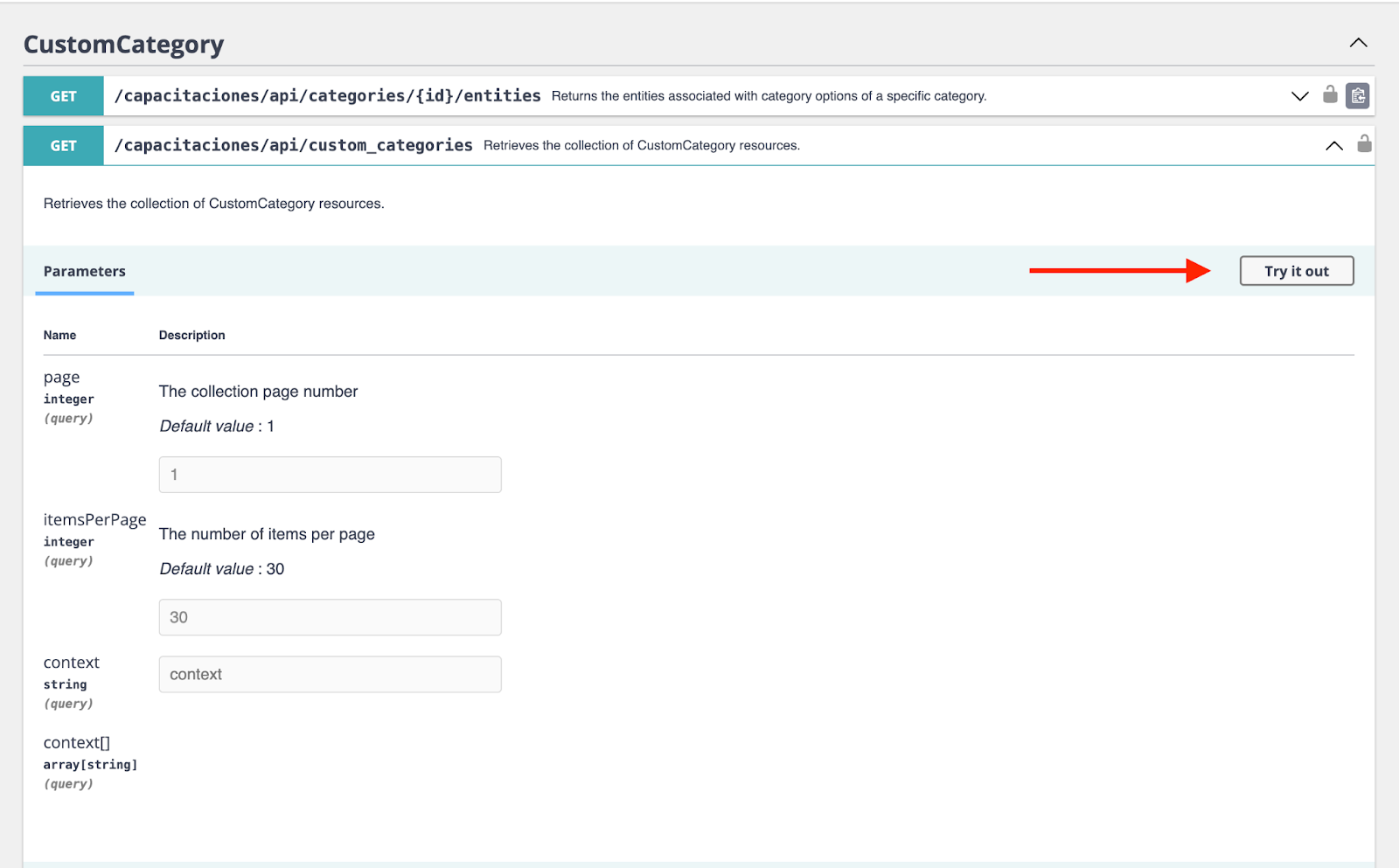Click the itemsPerPage input showing 30

pos(330,617)
